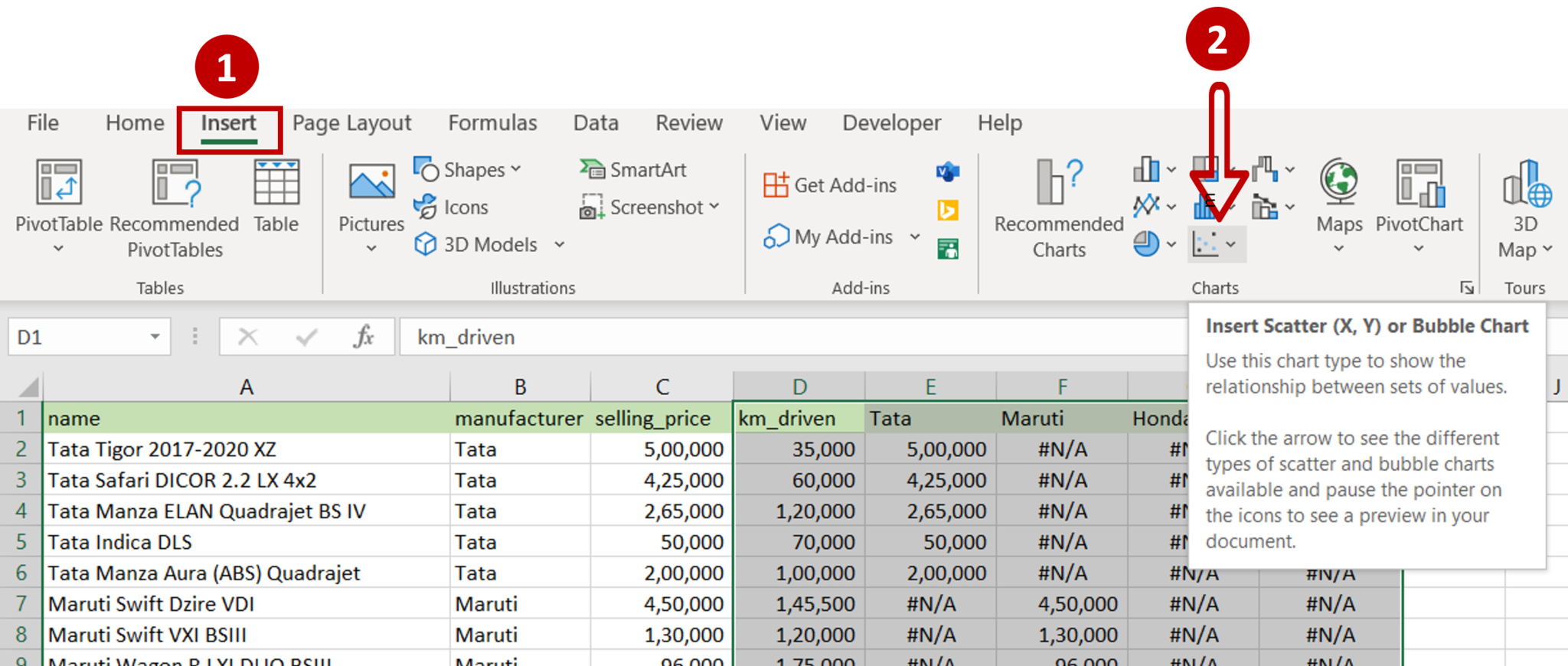Image resolution: width=1568 pixels, height=666 pixels.
Task: Open the Charts group dialog launcher
Action: pyautogui.click(x=1466, y=288)
